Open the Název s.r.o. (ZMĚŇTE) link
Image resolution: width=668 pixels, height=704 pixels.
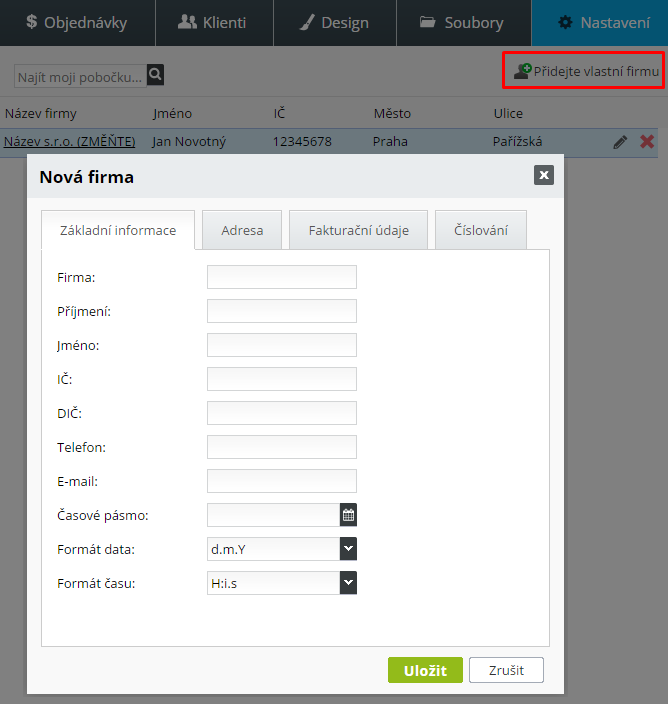pos(70,142)
